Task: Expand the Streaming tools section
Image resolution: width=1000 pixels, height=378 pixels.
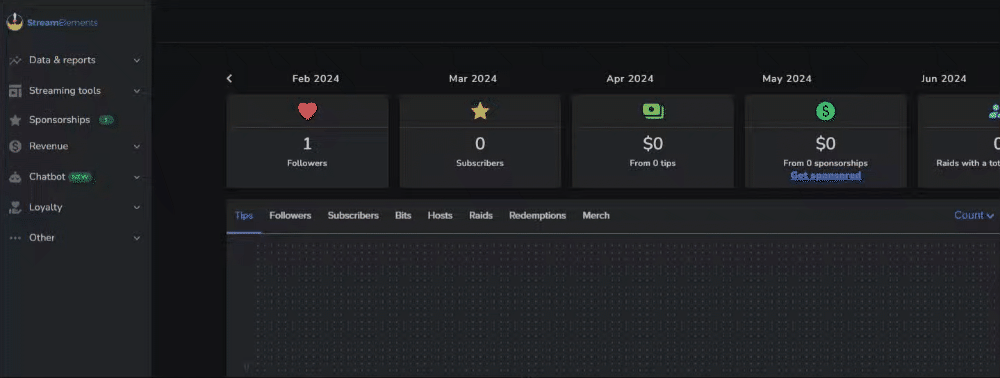Action: point(136,91)
